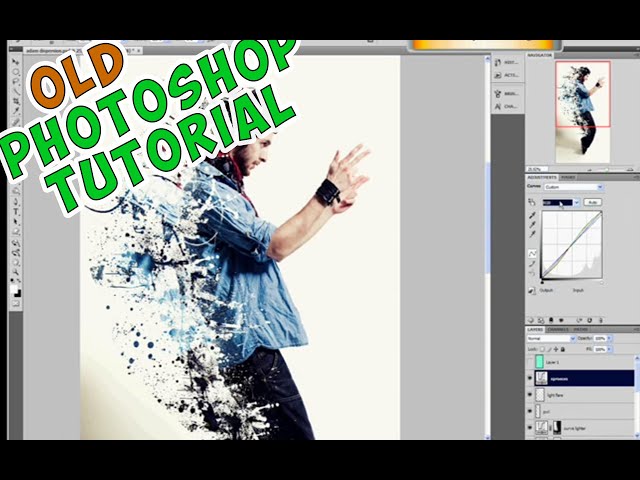
Task: Toggle the lock position option
Action: pyautogui.click(x=556, y=349)
